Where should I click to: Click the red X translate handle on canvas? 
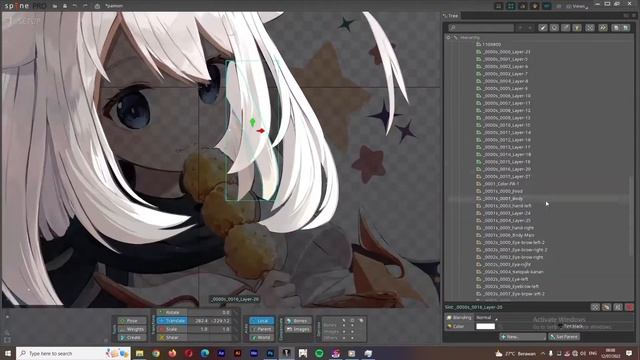tap(261, 131)
